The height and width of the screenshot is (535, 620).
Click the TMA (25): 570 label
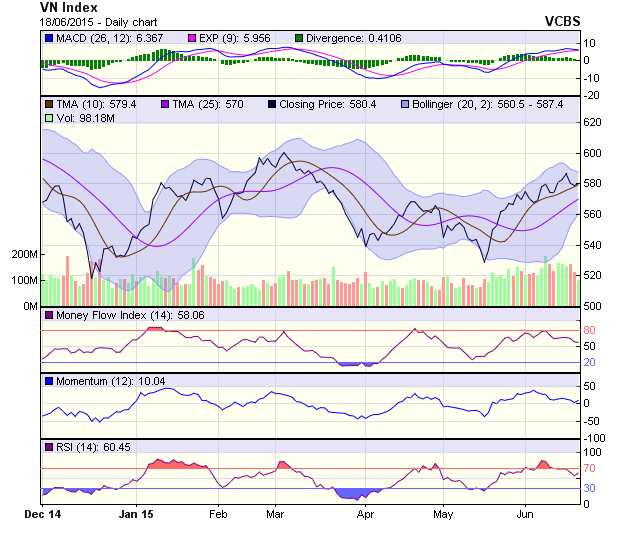pyautogui.click(x=208, y=104)
